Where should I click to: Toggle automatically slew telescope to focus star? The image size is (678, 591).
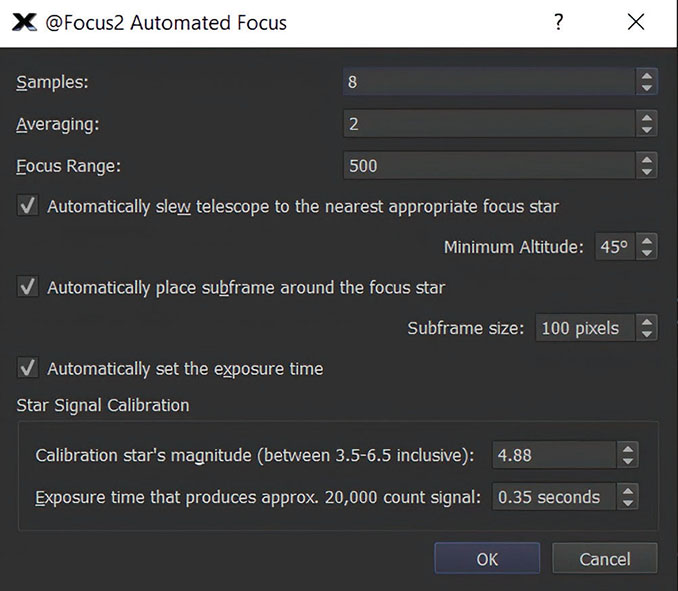28,206
